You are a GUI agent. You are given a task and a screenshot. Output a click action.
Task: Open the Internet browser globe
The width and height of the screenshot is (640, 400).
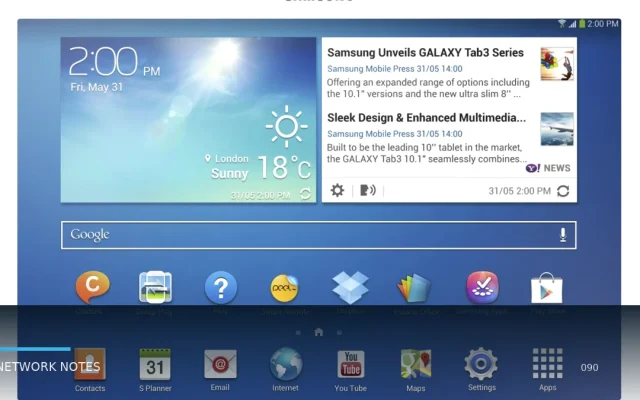tap(285, 364)
